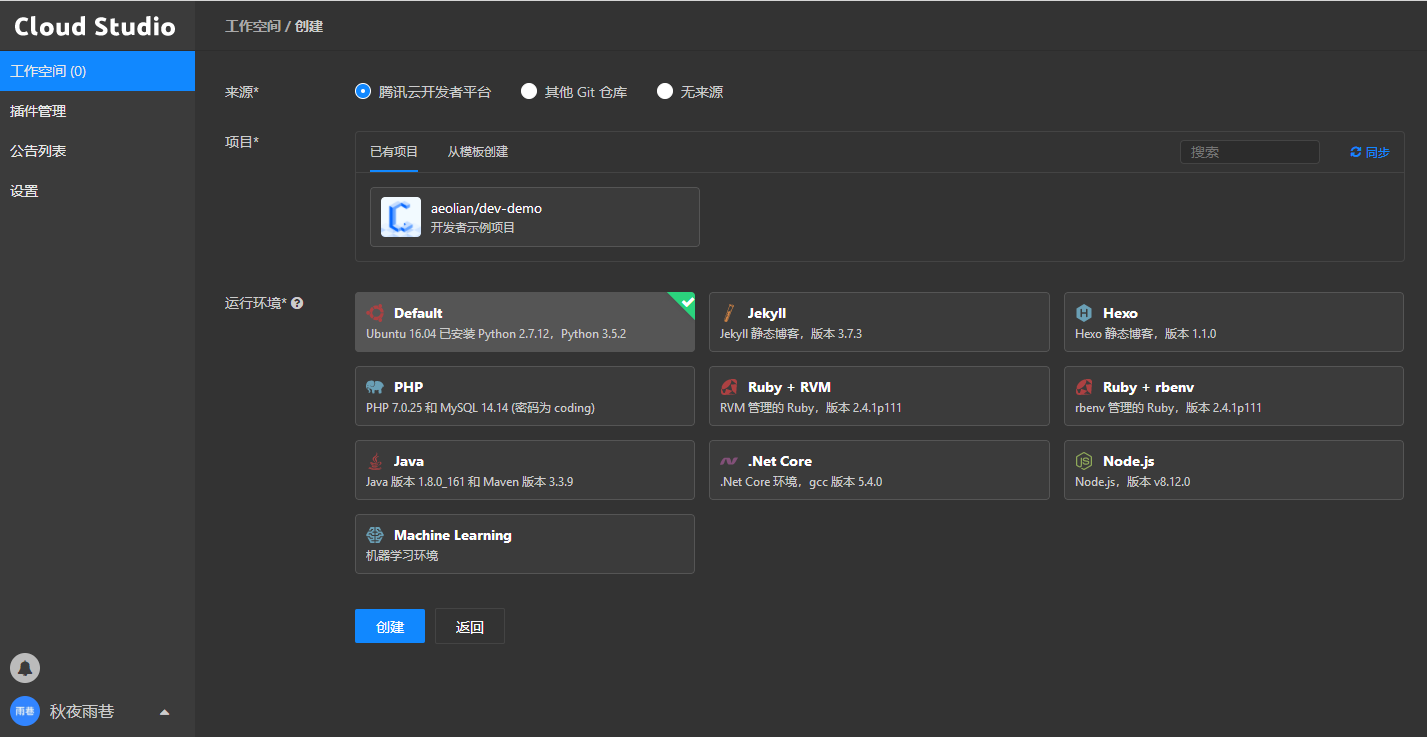This screenshot has height=737, width=1427.
Task: Select the aeolian/dev-demo project card
Action: [x=535, y=217]
